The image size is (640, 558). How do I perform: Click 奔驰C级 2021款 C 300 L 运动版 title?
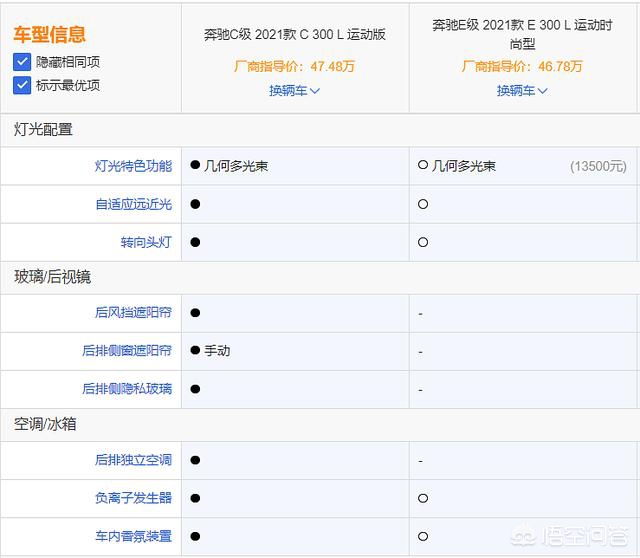(x=295, y=34)
